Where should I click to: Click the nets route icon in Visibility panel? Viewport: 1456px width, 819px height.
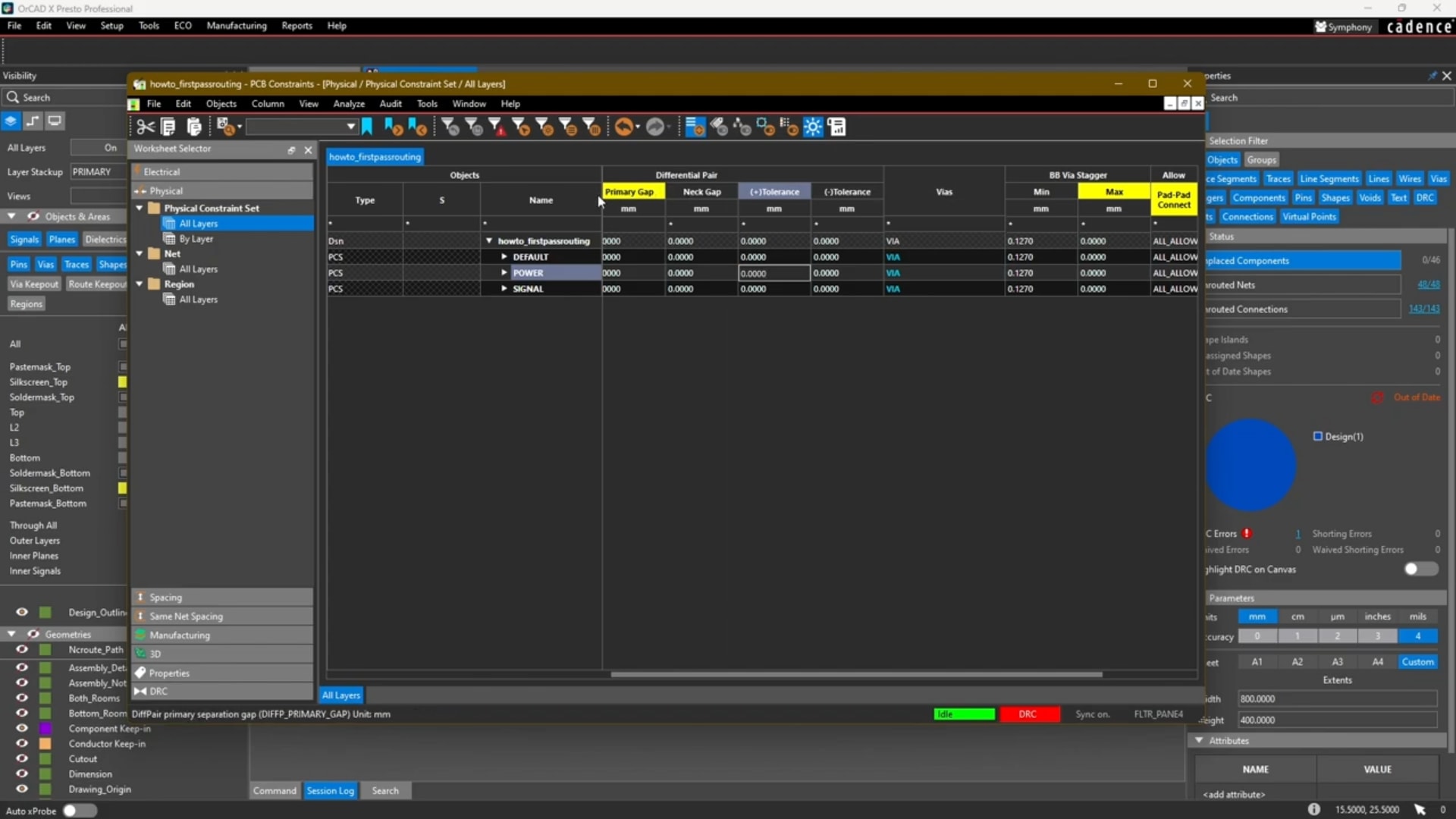[x=33, y=121]
